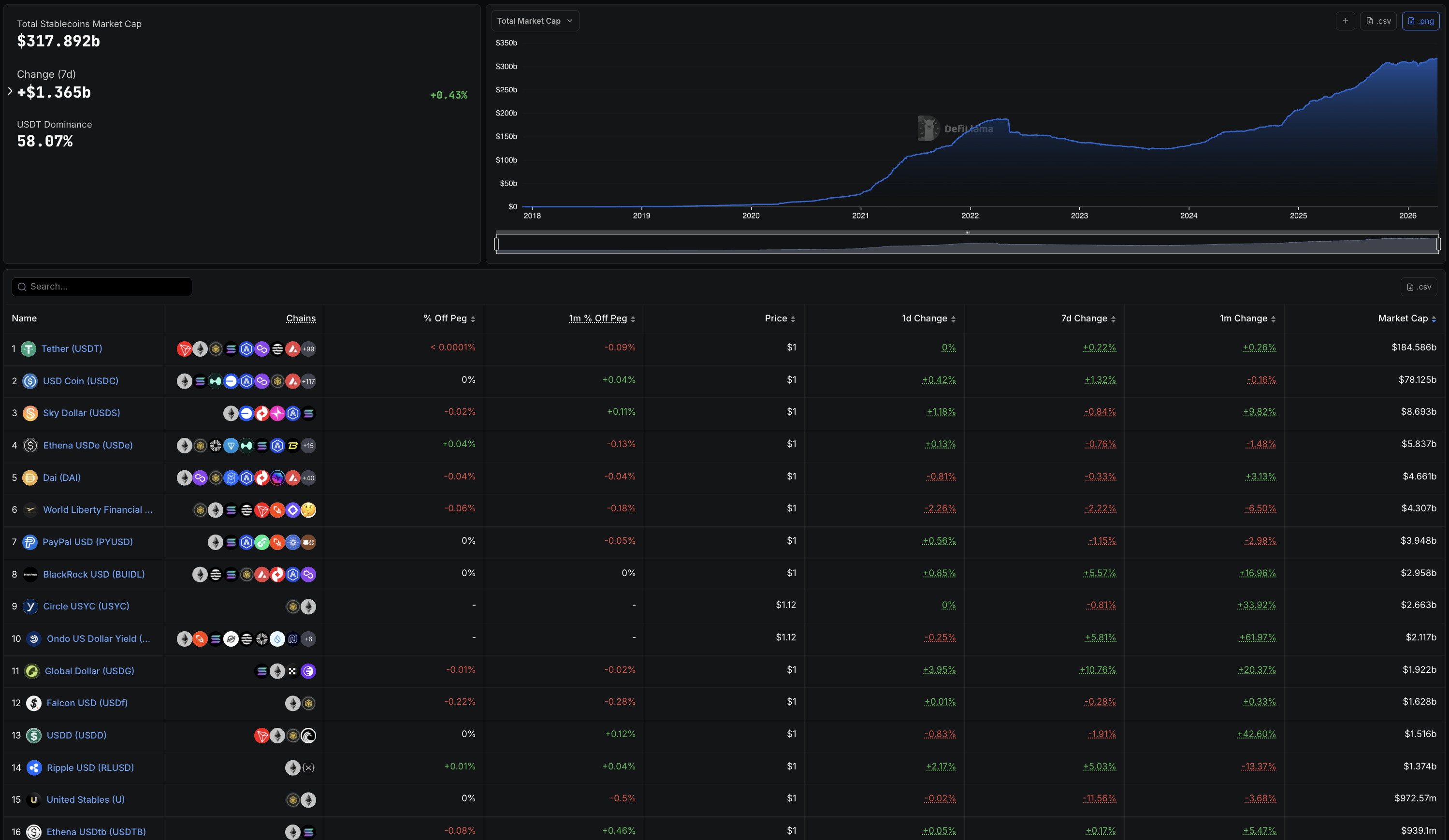This screenshot has height=840, width=1449.
Task: Open the Total Market Cap dropdown
Action: [534, 21]
